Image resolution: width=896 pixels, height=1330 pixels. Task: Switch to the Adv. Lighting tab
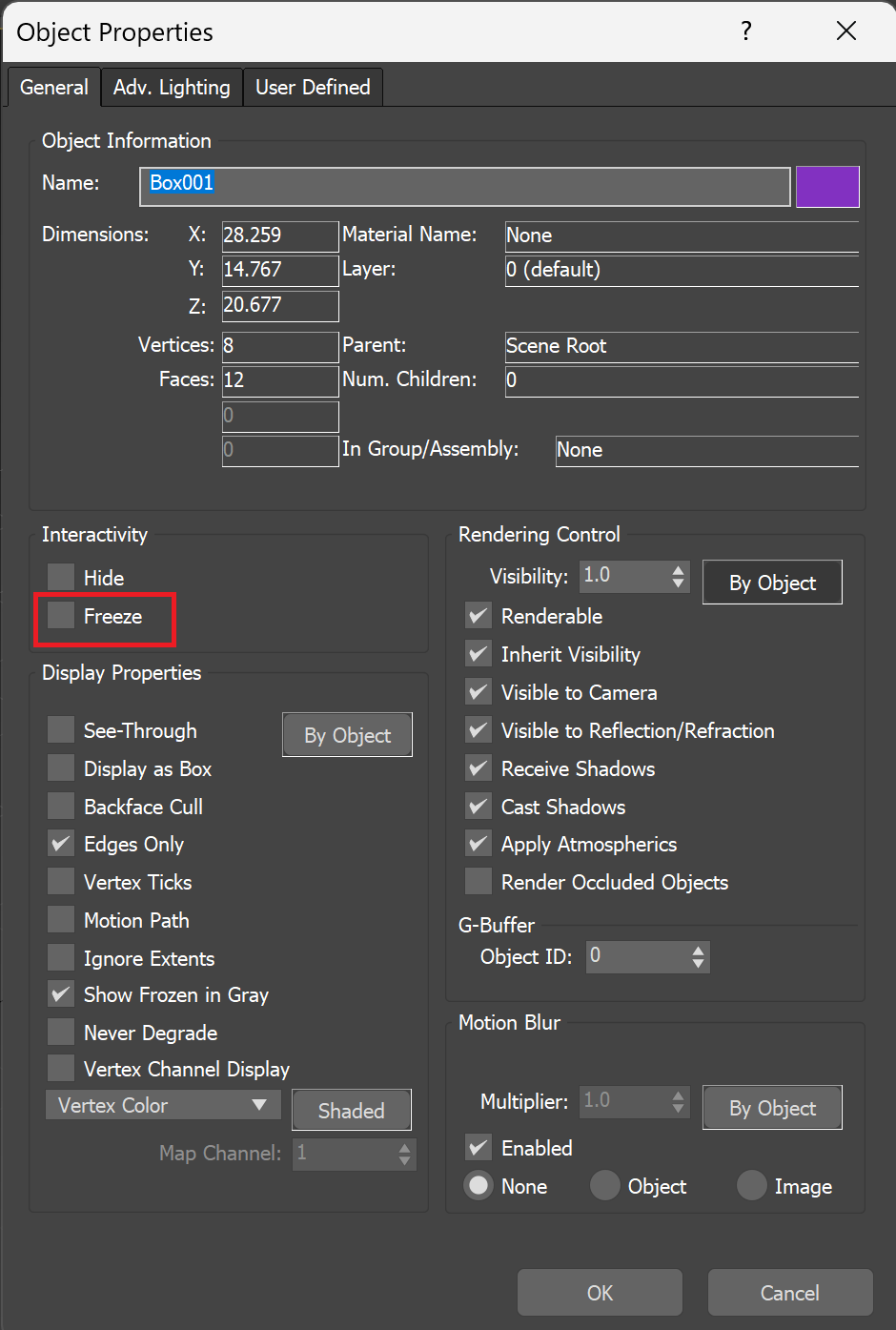(172, 88)
